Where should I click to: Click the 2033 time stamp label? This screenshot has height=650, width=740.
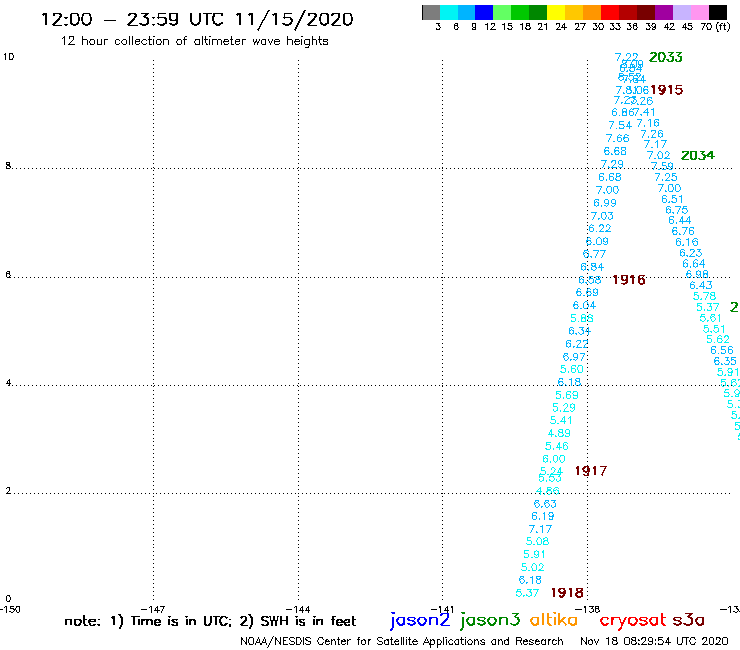(665, 57)
